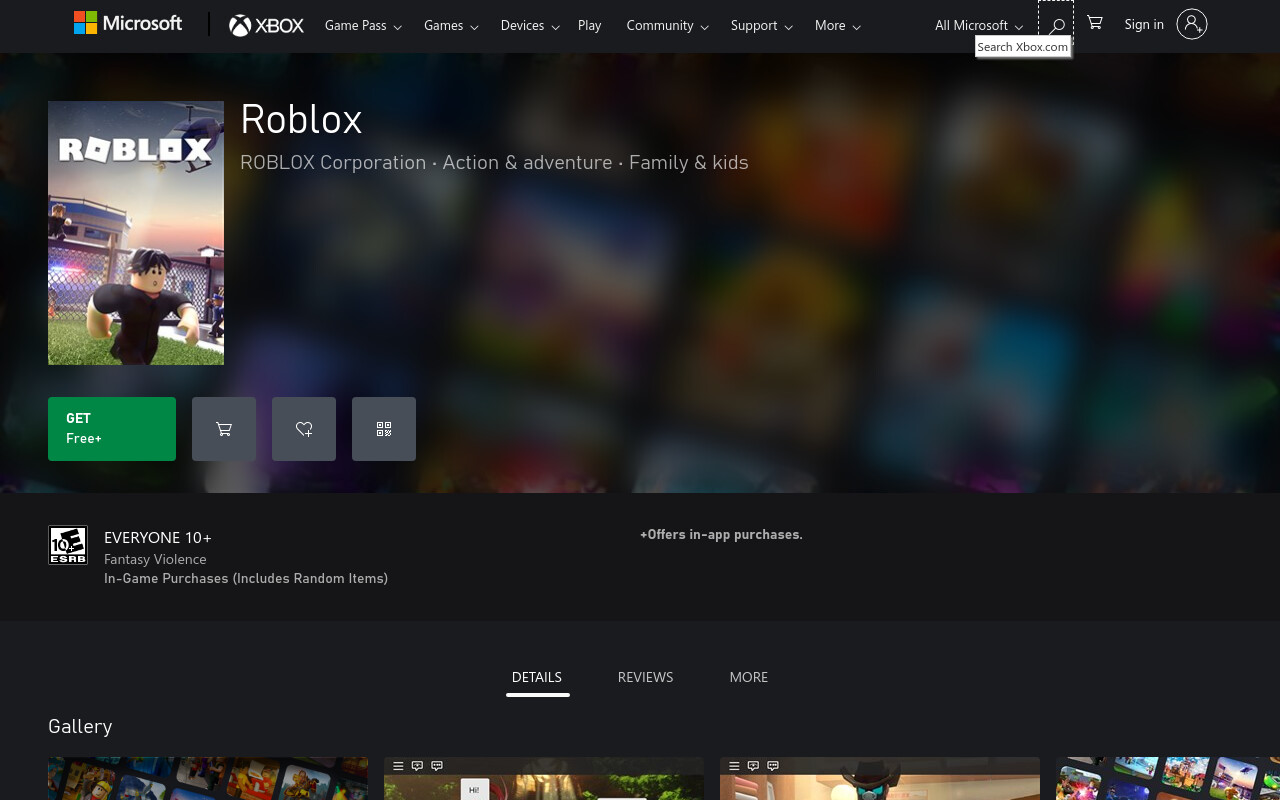Expand the Game Pass menu
The height and width of the screenshot is (800, 1280).
tap(363, 25)
